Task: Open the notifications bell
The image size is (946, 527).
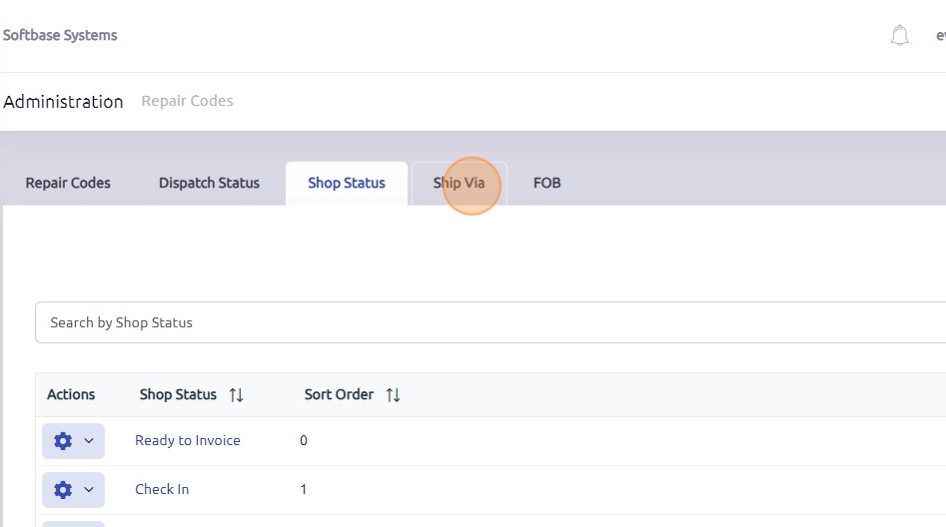Action: pyautogui.click(x=900, y=36)
